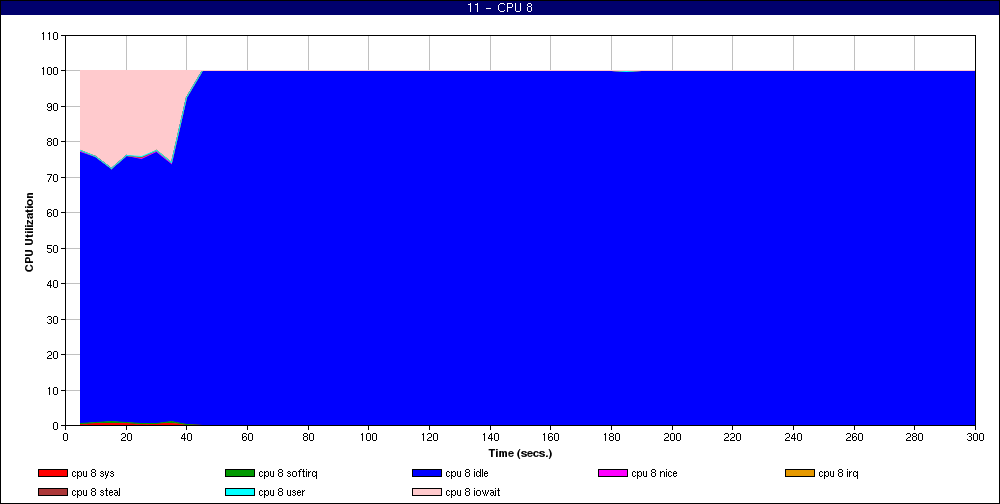Select the 'cpu 8 nice' legend label

654,473
